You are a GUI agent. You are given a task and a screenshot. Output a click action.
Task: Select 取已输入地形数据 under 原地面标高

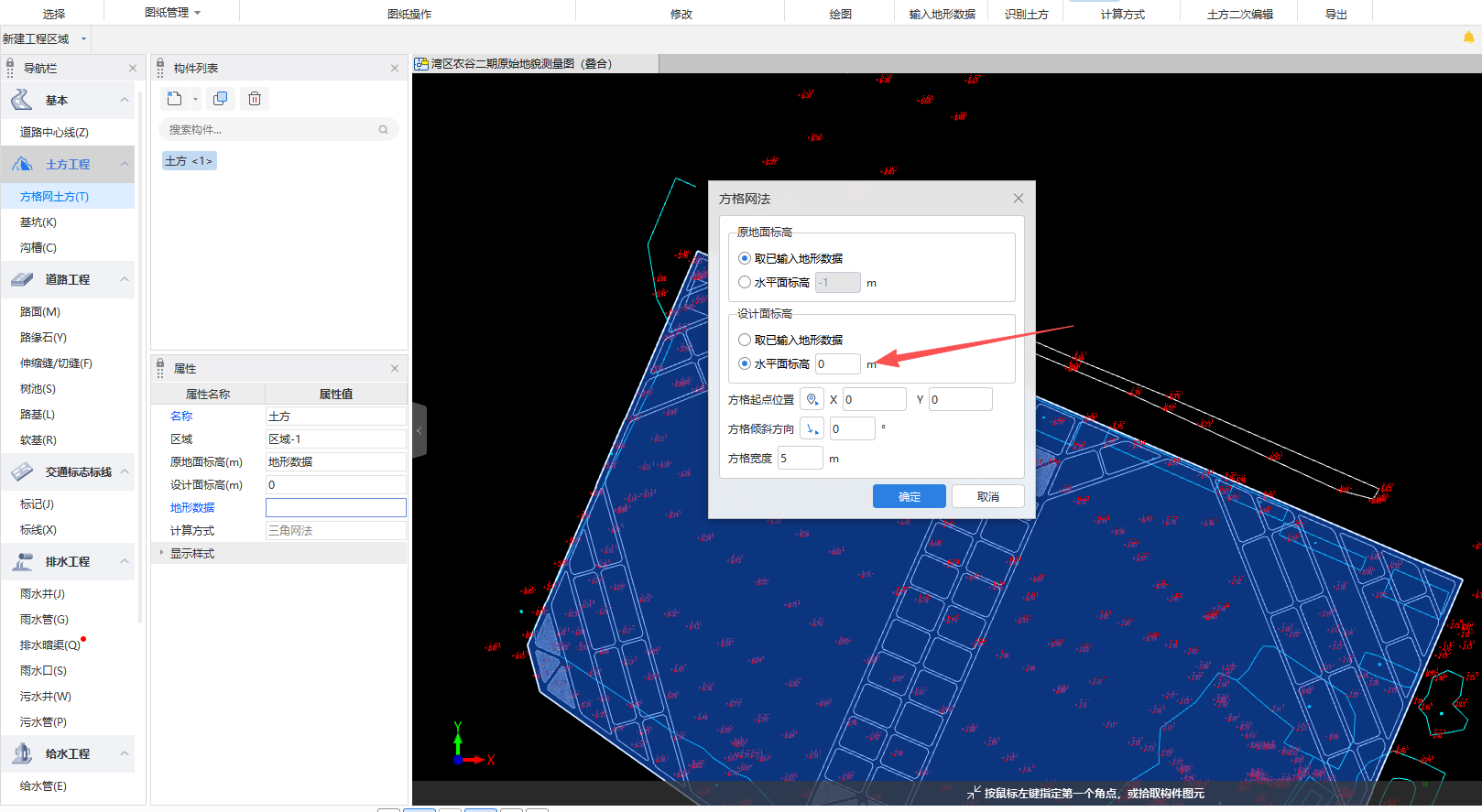[745, 258]
